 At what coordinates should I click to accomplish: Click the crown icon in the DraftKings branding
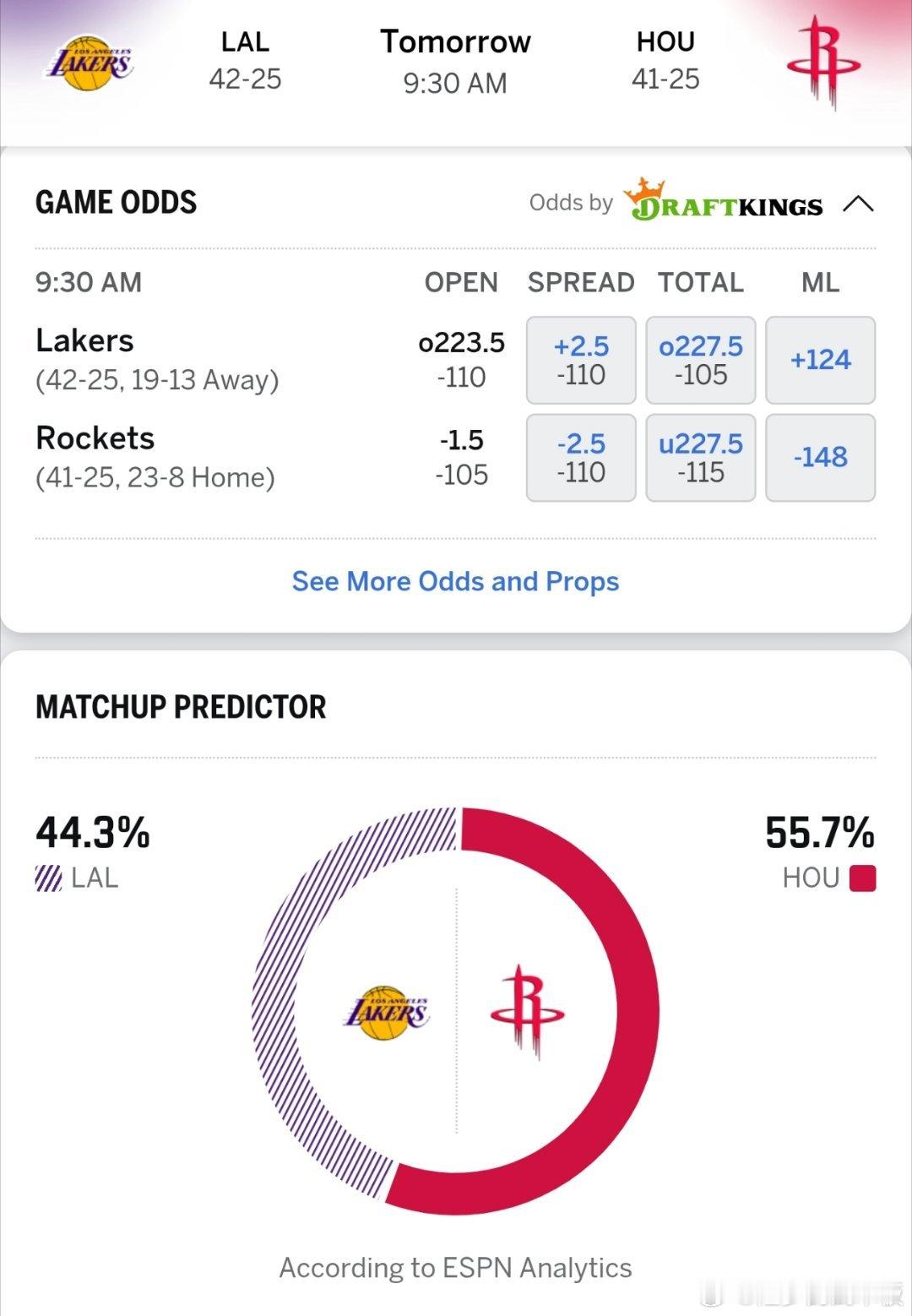tap(645, 190)
